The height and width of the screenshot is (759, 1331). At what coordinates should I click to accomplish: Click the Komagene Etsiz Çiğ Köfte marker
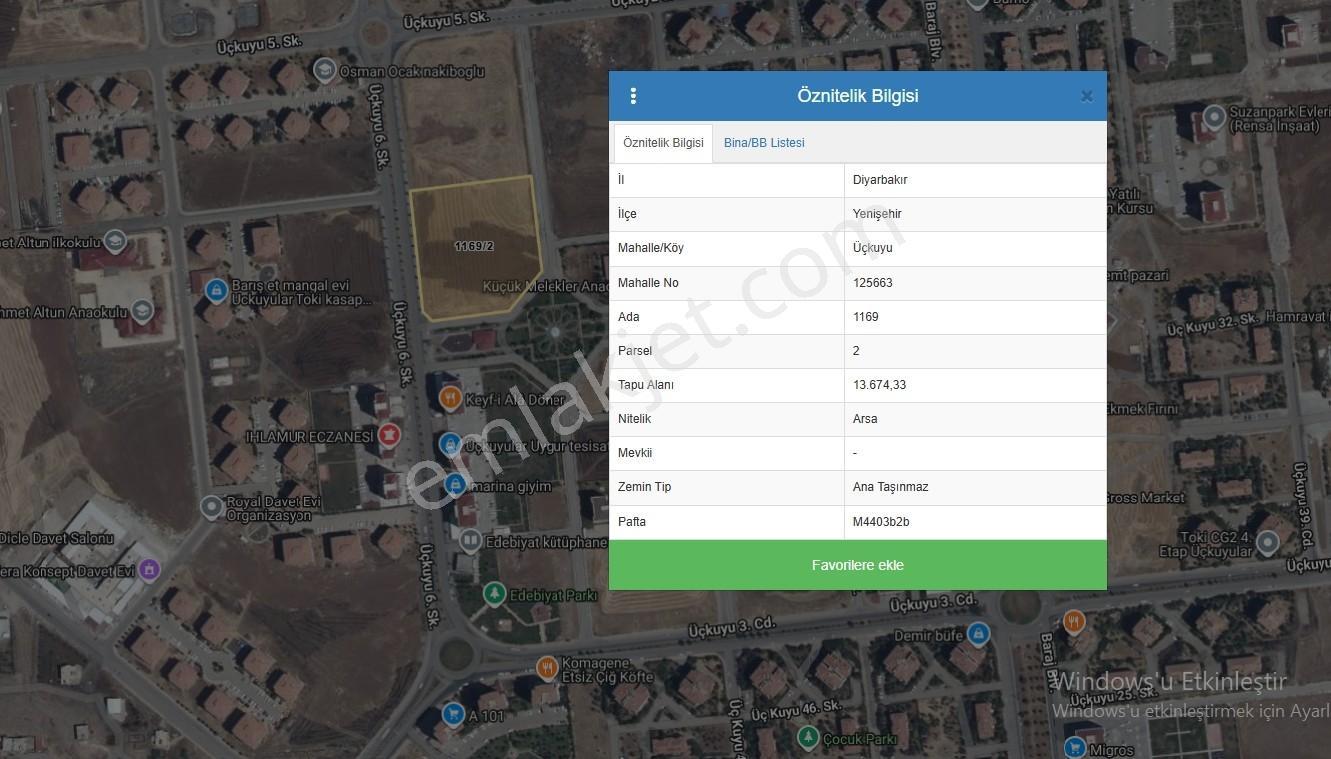pyautogui.click(x=547, y=668)
